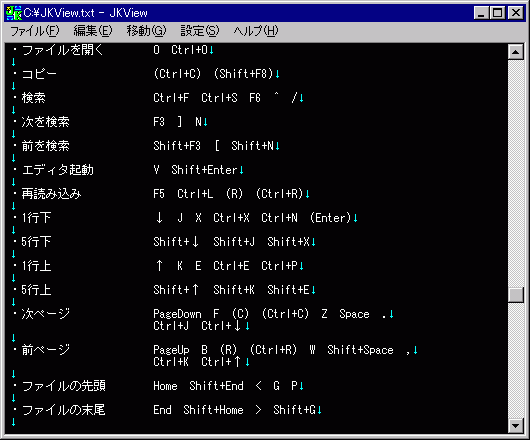Click the JKView app icon in title bar
The image size is (530, 440).
[x=14, y=13]
